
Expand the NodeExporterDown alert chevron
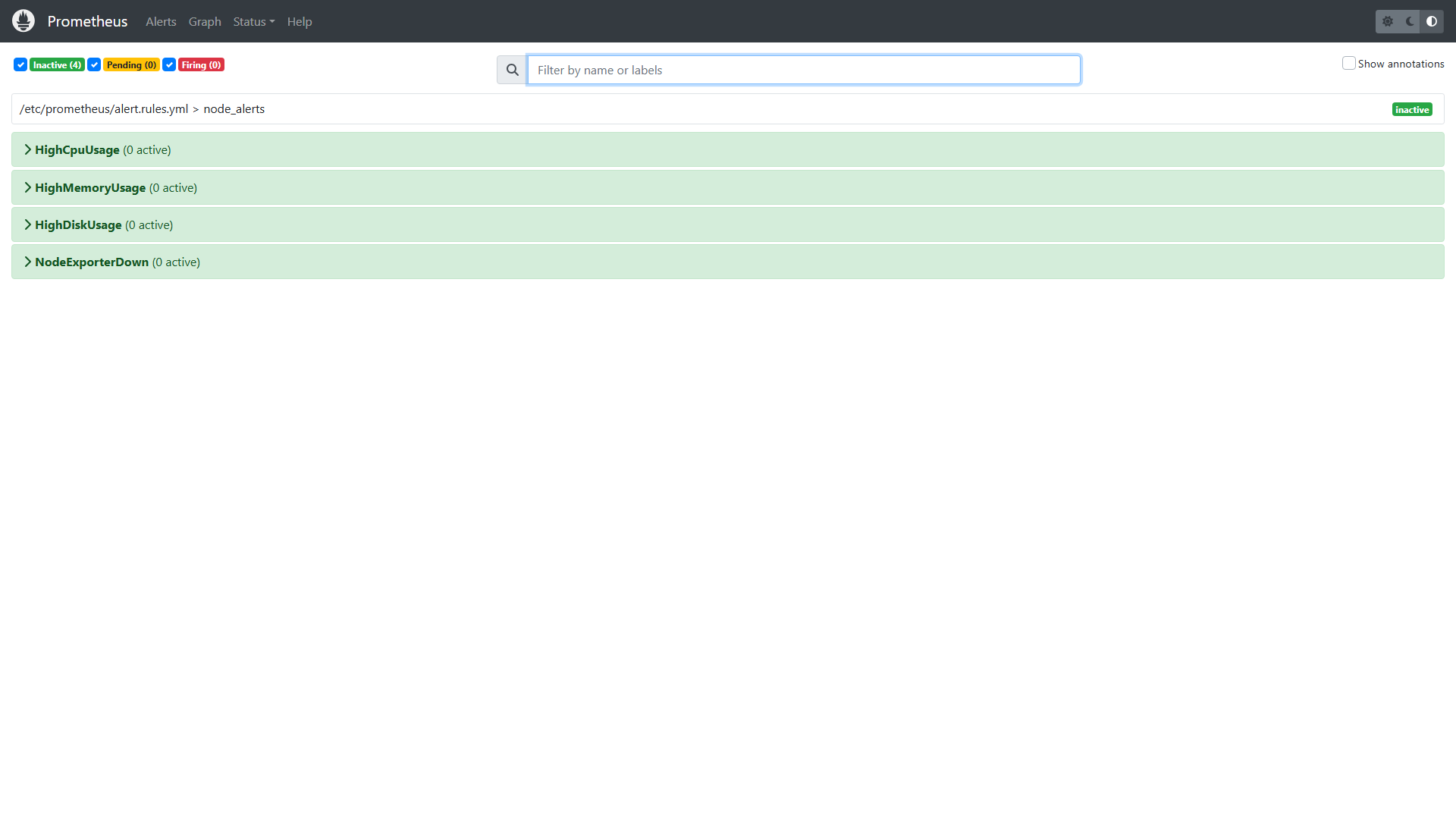pos(28,262)
